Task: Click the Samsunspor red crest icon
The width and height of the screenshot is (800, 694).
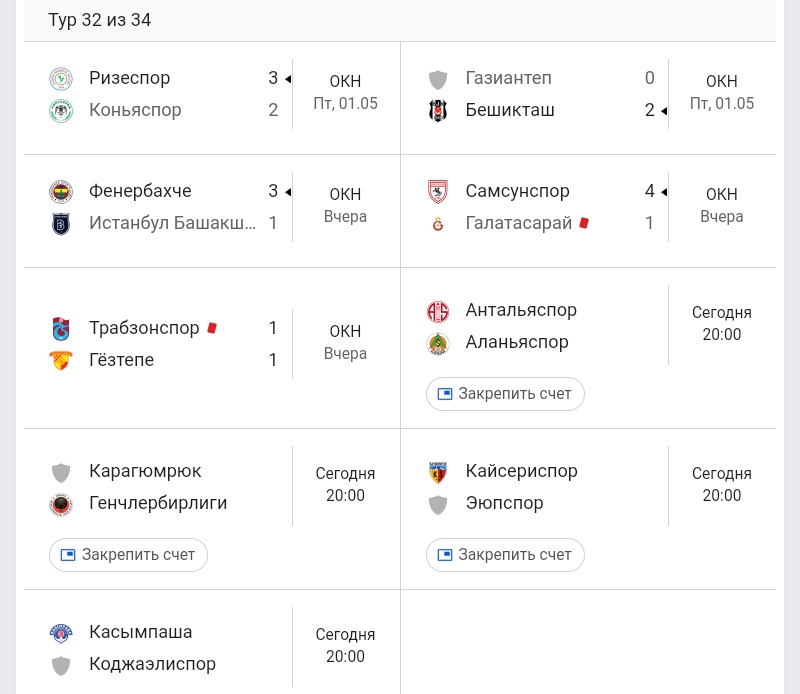Action: tap(438, 192)
